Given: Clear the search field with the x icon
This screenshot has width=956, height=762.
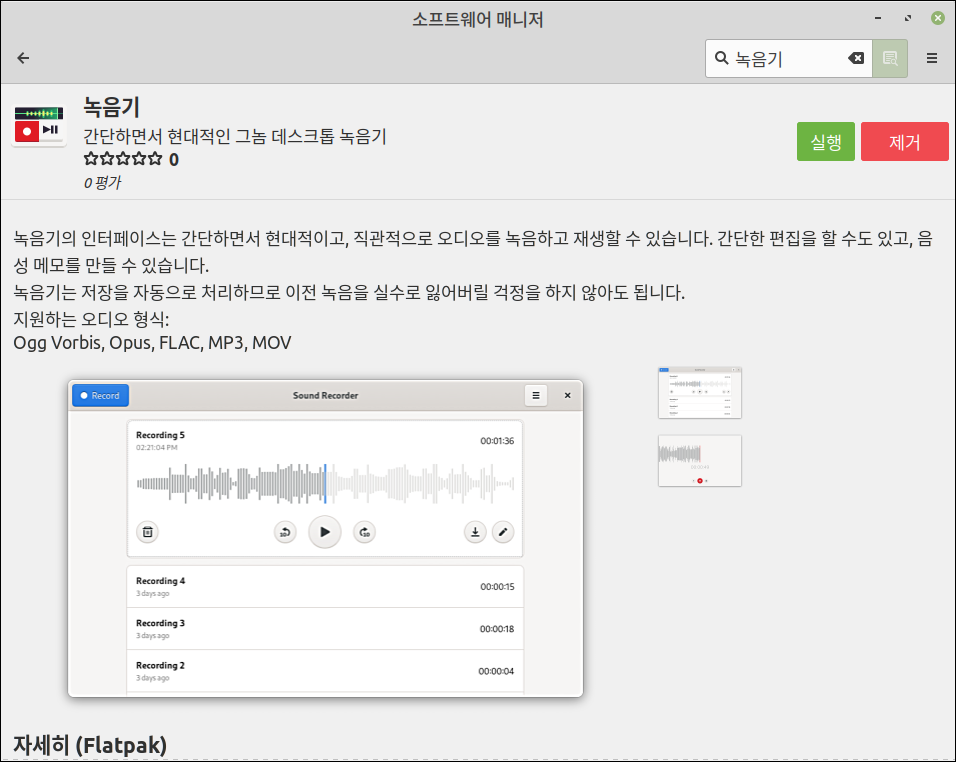Looking at the screenshot, I should (x=857, y=58).
